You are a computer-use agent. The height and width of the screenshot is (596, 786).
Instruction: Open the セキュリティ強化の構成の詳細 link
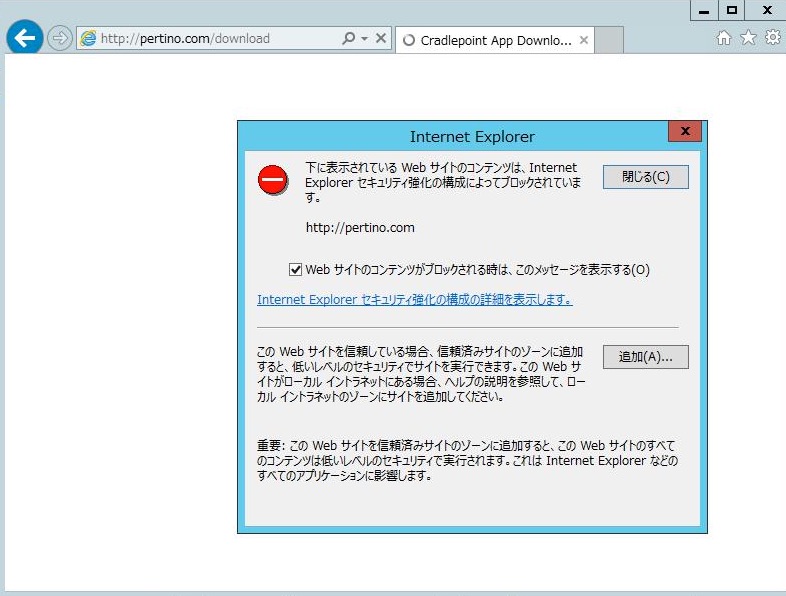click(415, 300)
